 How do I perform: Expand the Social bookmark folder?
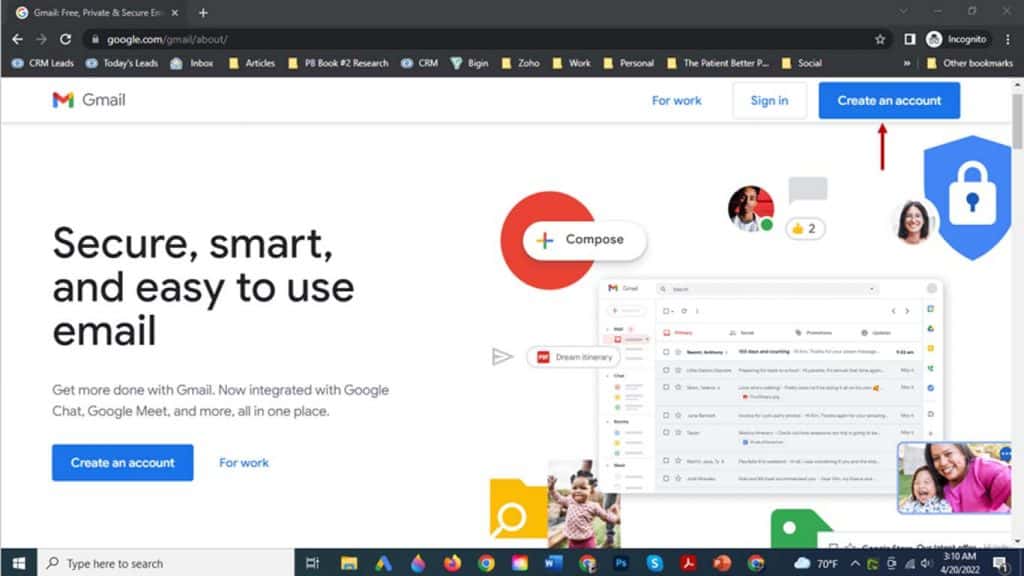[801, 63]
